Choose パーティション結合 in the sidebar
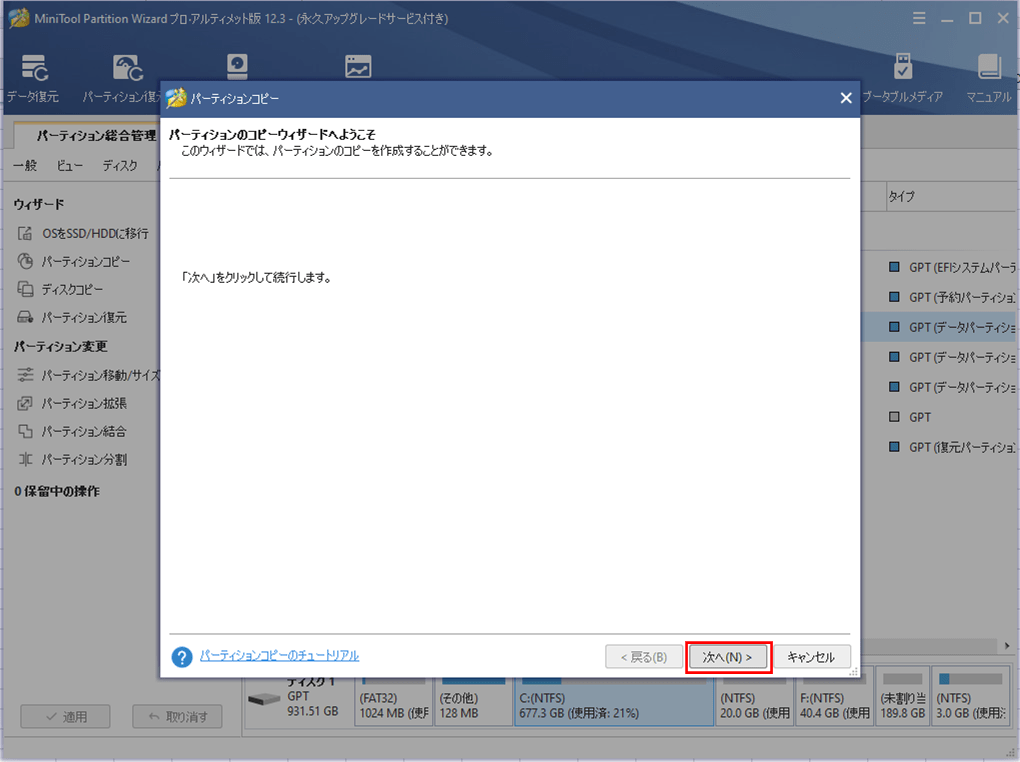Screen dimensions: 1020x762 72,431
